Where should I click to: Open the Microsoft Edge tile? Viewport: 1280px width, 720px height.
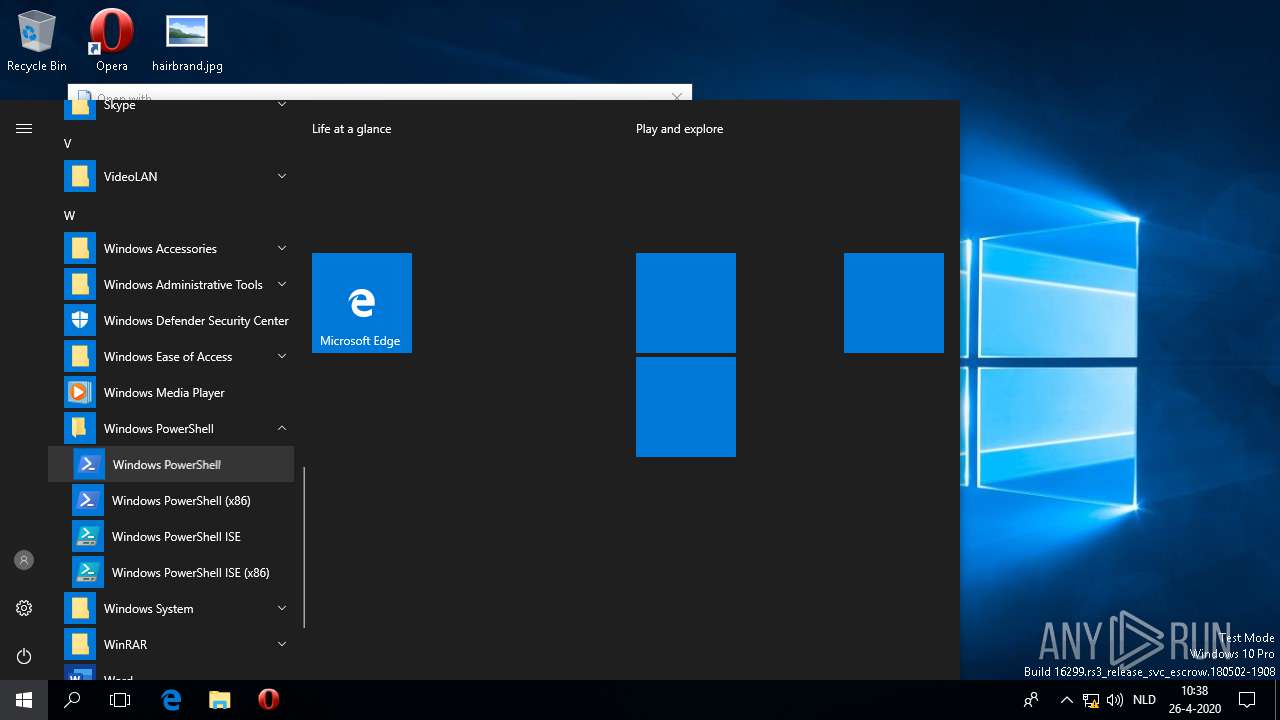click(x=362, y=303)
